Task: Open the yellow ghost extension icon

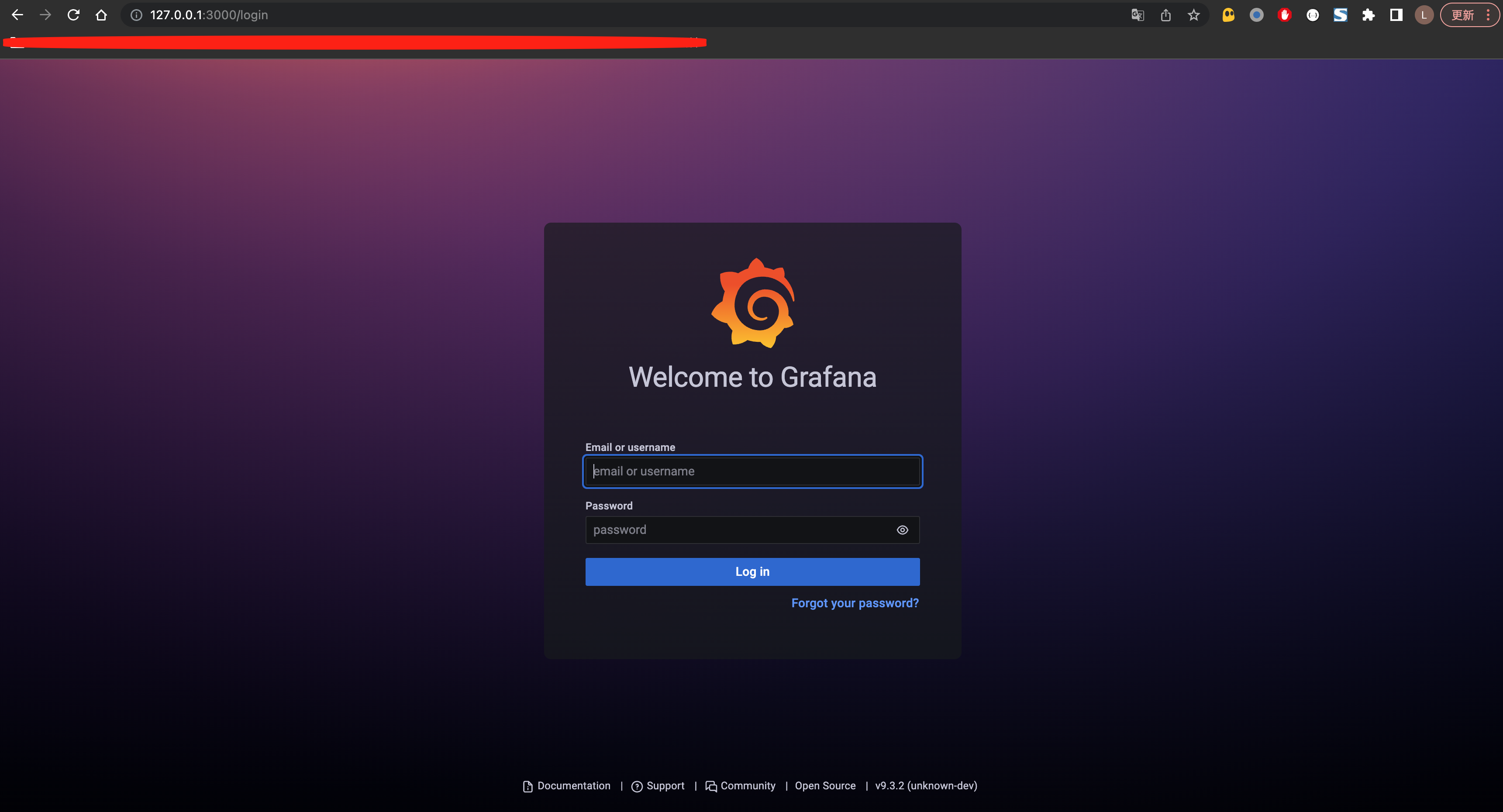Action: coord(1229,15)
